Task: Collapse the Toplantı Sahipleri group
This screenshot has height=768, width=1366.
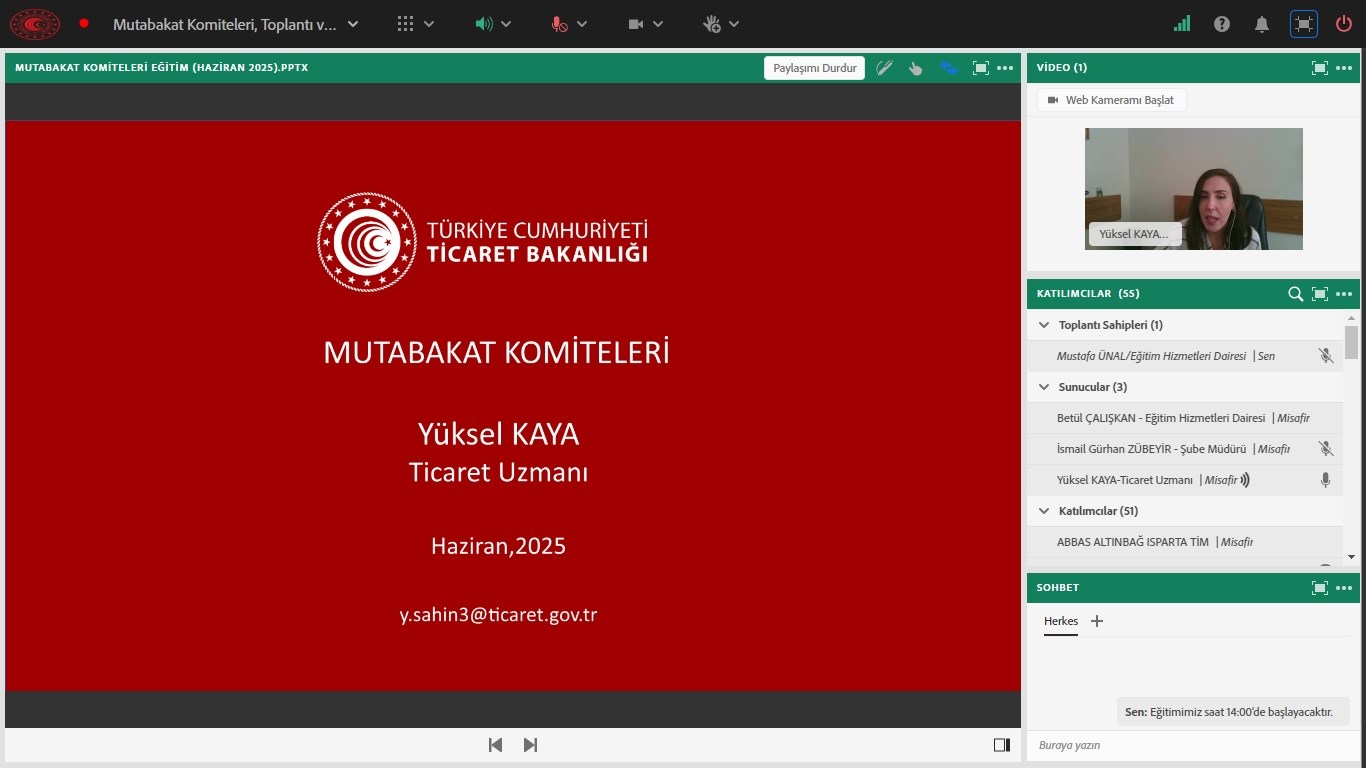Action: tap(1044, 325)
